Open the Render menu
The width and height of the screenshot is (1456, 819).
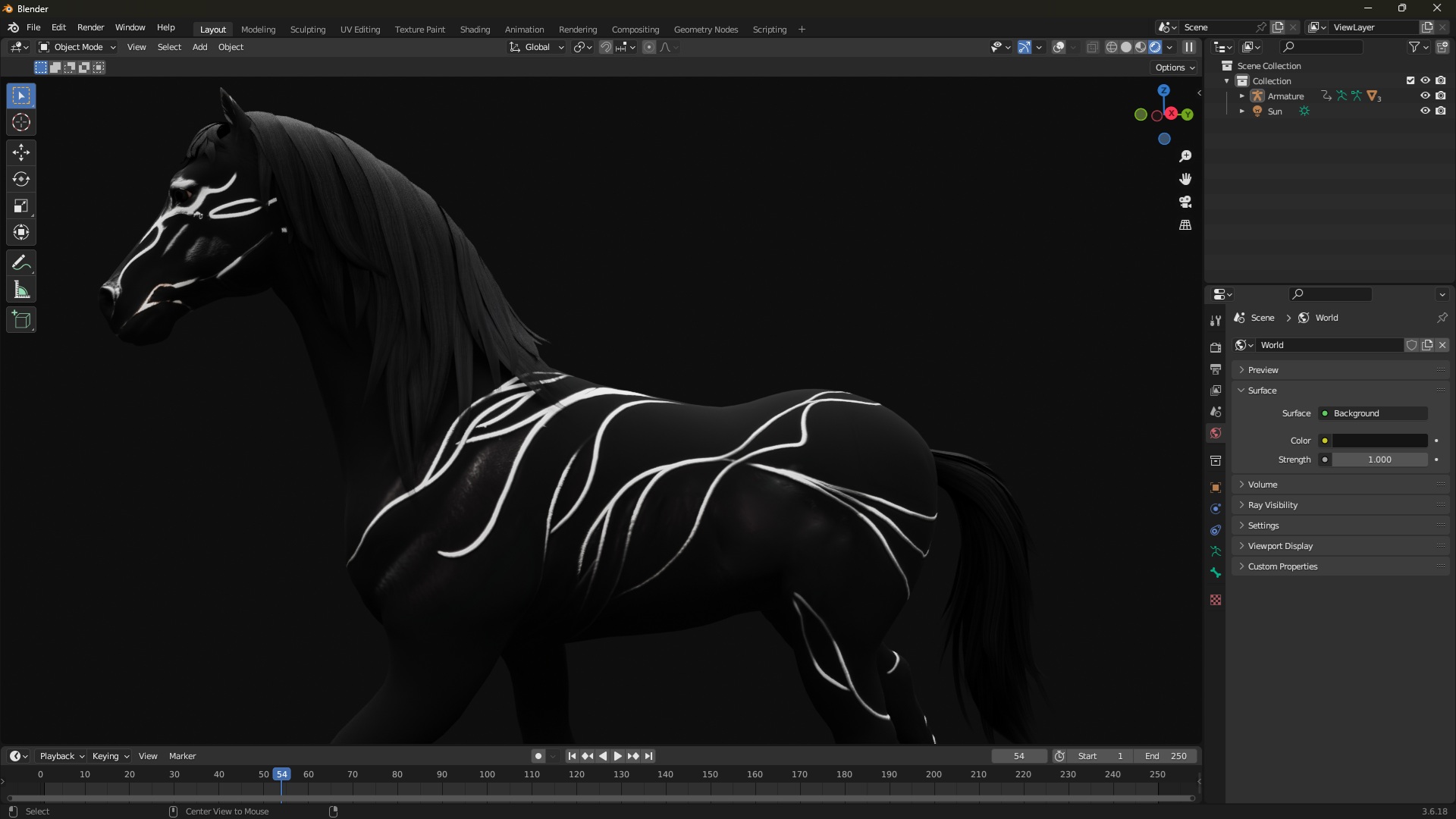click(x=90, y=27)
